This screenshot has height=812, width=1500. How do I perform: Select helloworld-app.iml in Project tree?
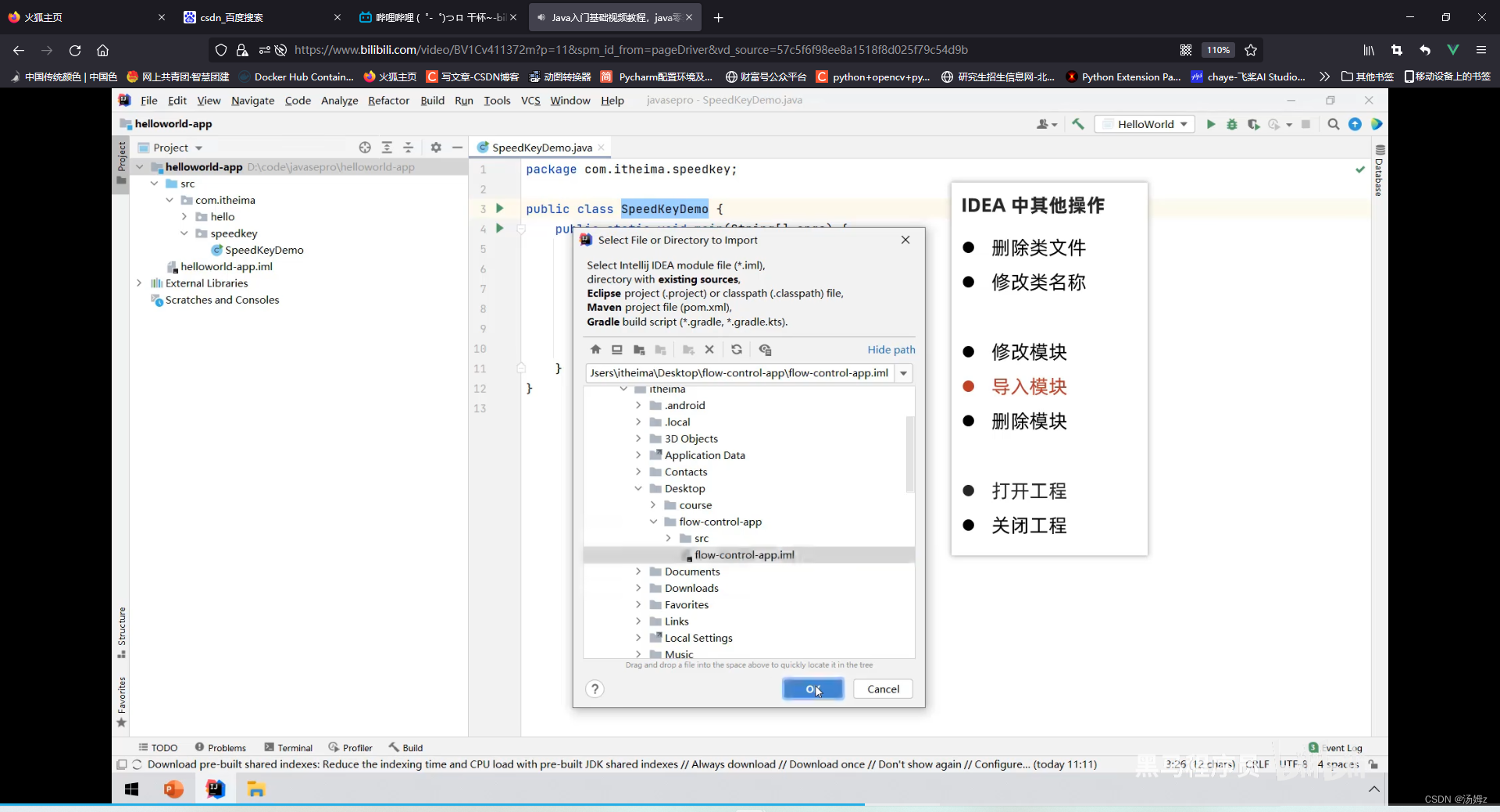[227, 267]
